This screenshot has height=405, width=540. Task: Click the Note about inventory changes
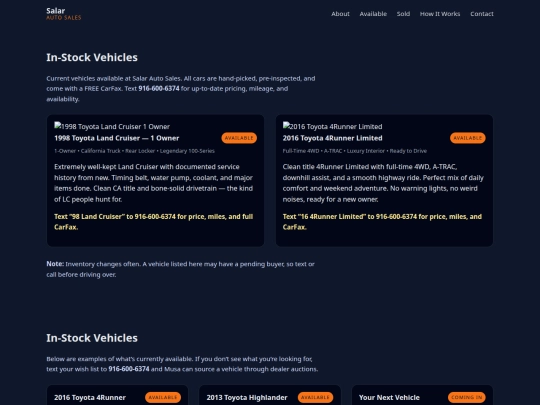click(x=180, y=269)
